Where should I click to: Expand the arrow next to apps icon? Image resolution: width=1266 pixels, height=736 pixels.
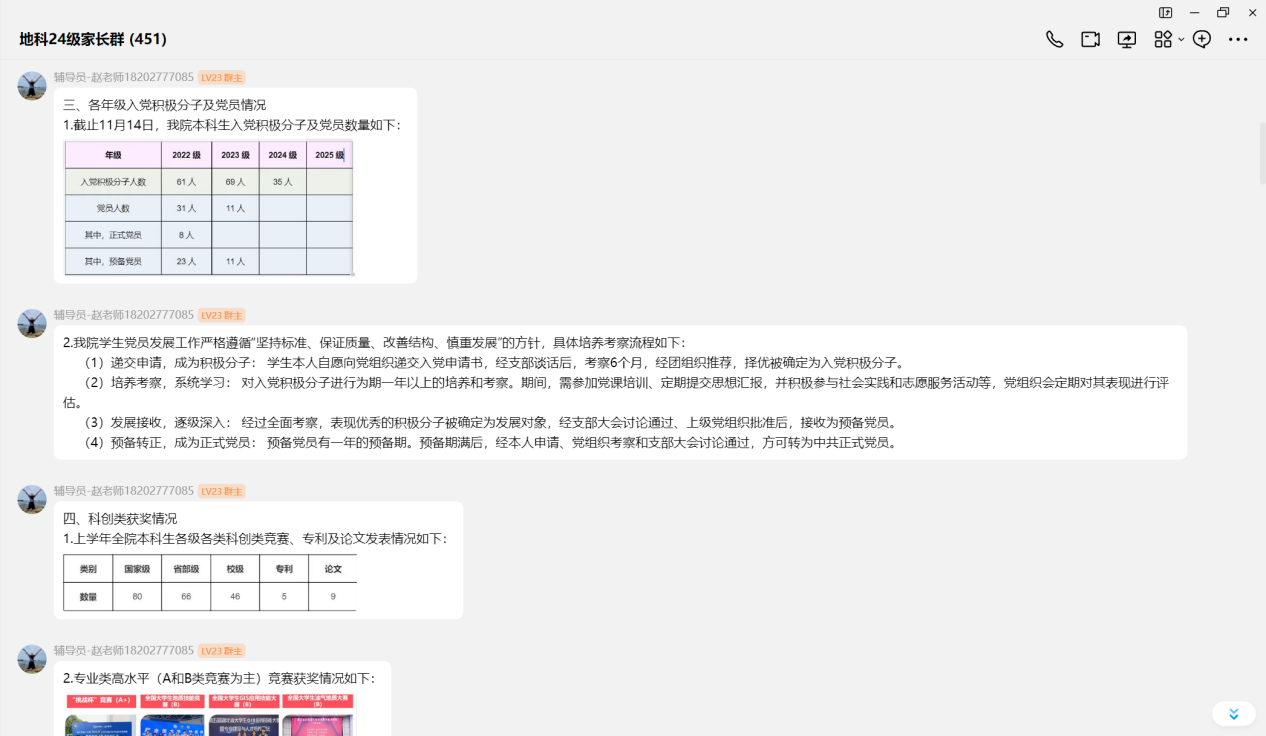1181,40
